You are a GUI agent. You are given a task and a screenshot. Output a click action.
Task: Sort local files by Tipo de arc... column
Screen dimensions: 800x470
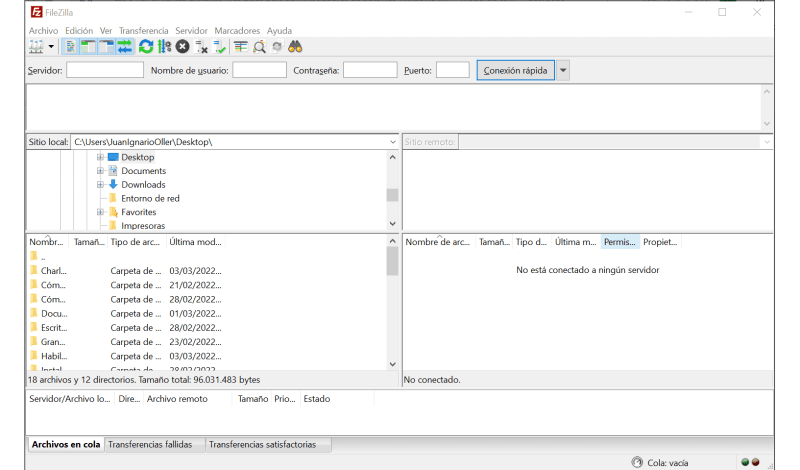tap(135, 242)
